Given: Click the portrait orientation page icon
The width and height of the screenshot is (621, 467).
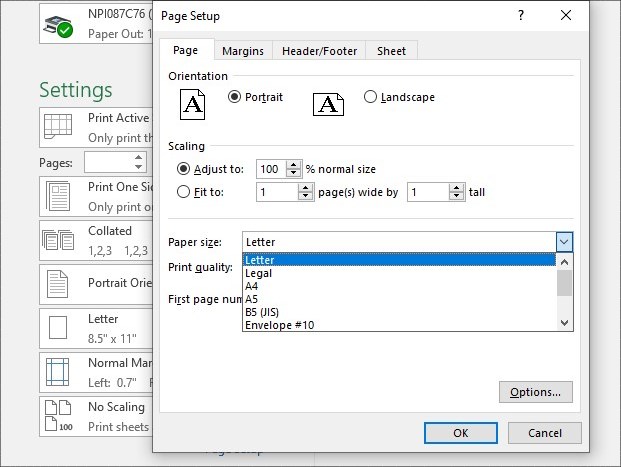Looking at the screenshot, I should (193, 102).
